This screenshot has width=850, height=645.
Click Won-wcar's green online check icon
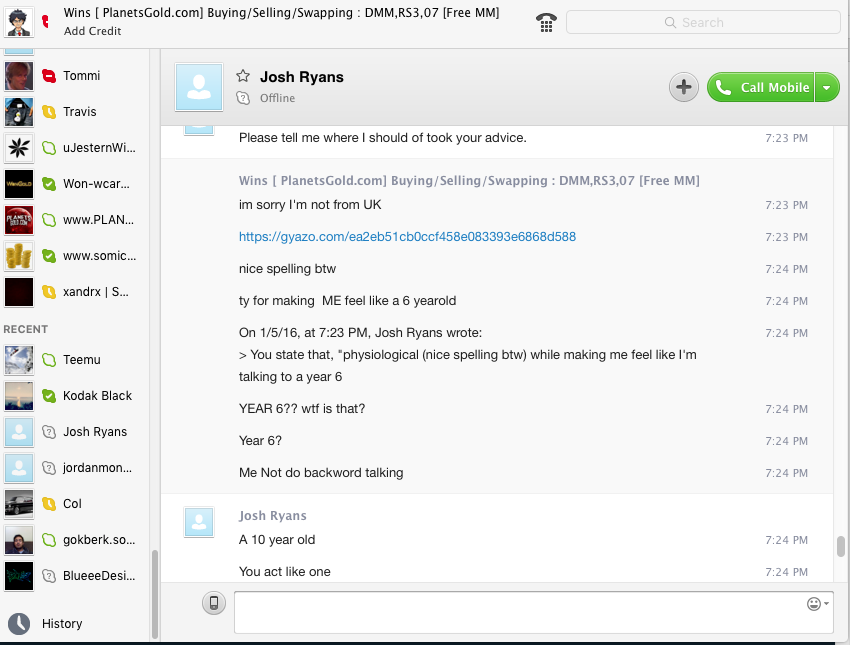(49, 184)
